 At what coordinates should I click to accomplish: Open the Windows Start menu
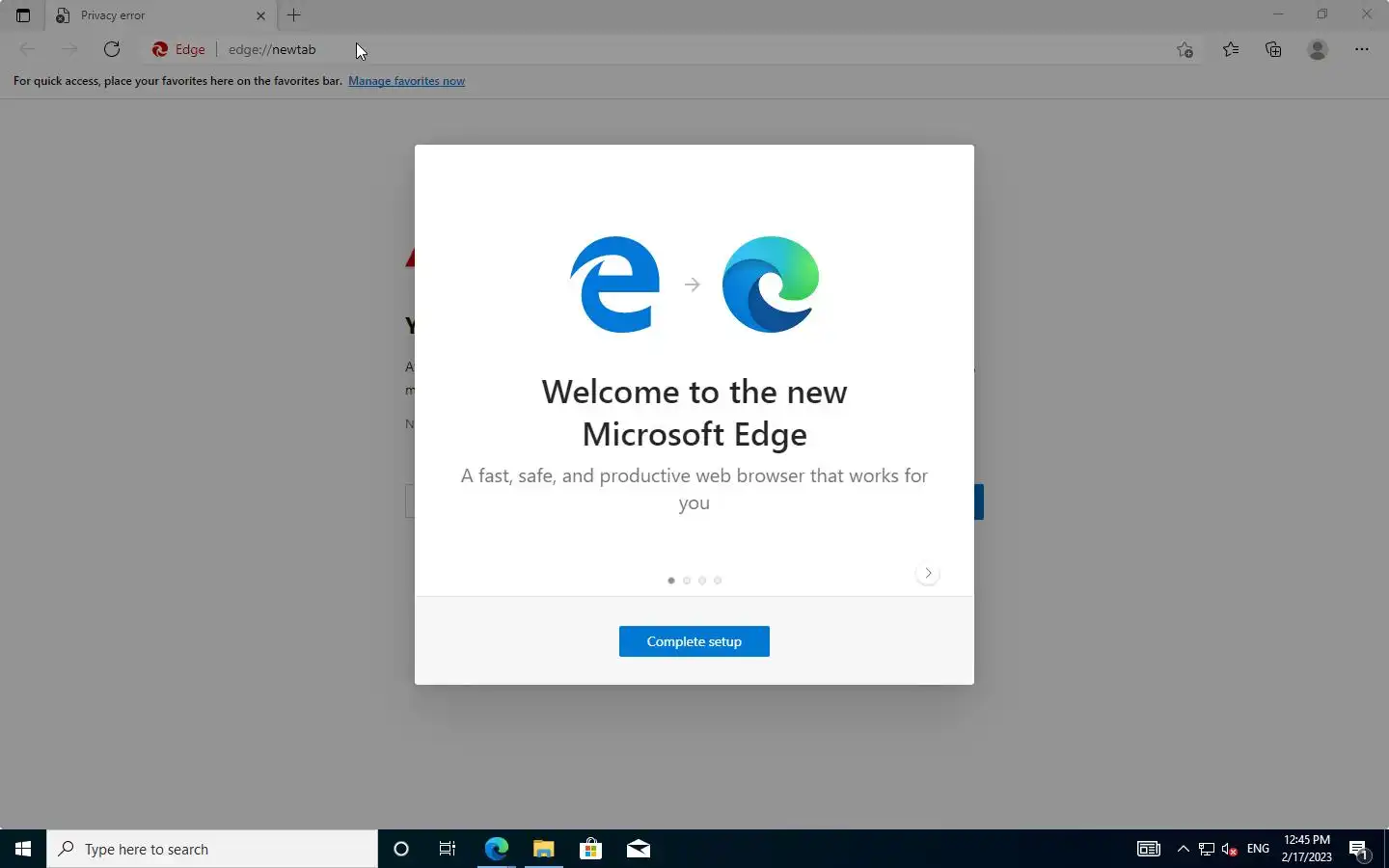click(x=23, y=849)
